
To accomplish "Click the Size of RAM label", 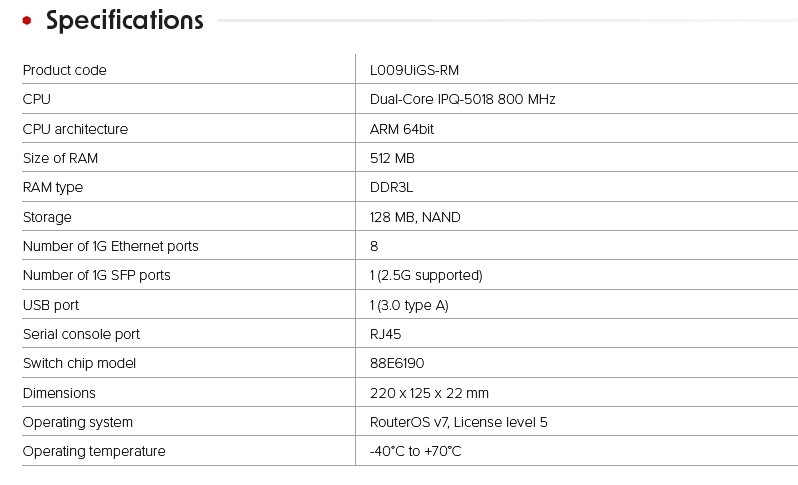I will [60, 158].
